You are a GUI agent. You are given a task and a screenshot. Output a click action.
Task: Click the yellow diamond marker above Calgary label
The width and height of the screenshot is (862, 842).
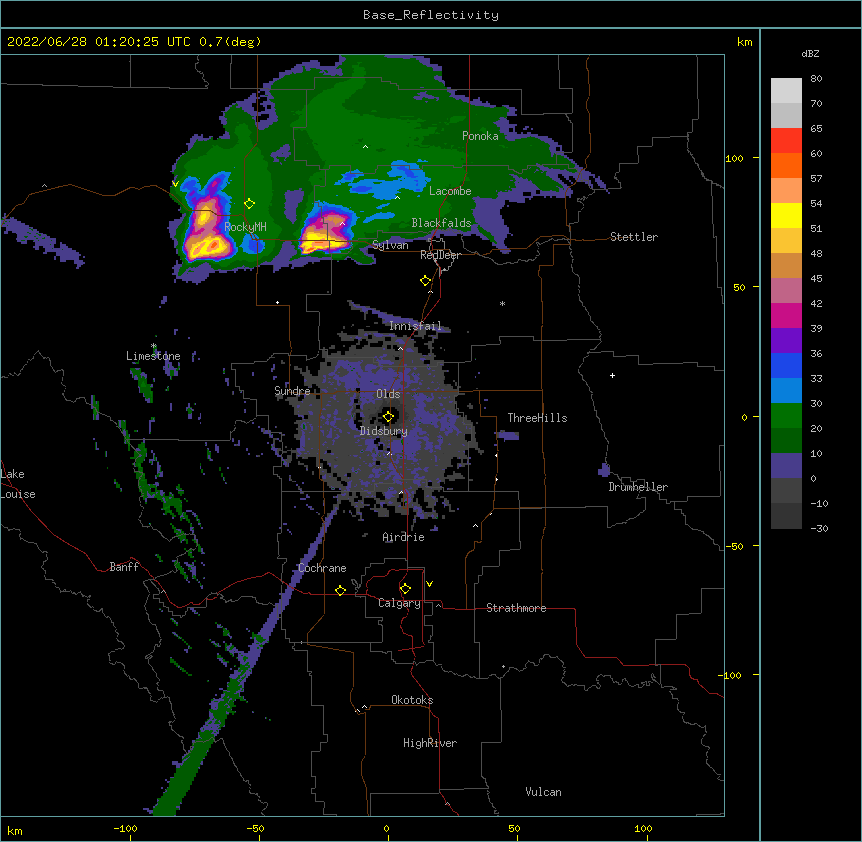click(x=405, y=589)
